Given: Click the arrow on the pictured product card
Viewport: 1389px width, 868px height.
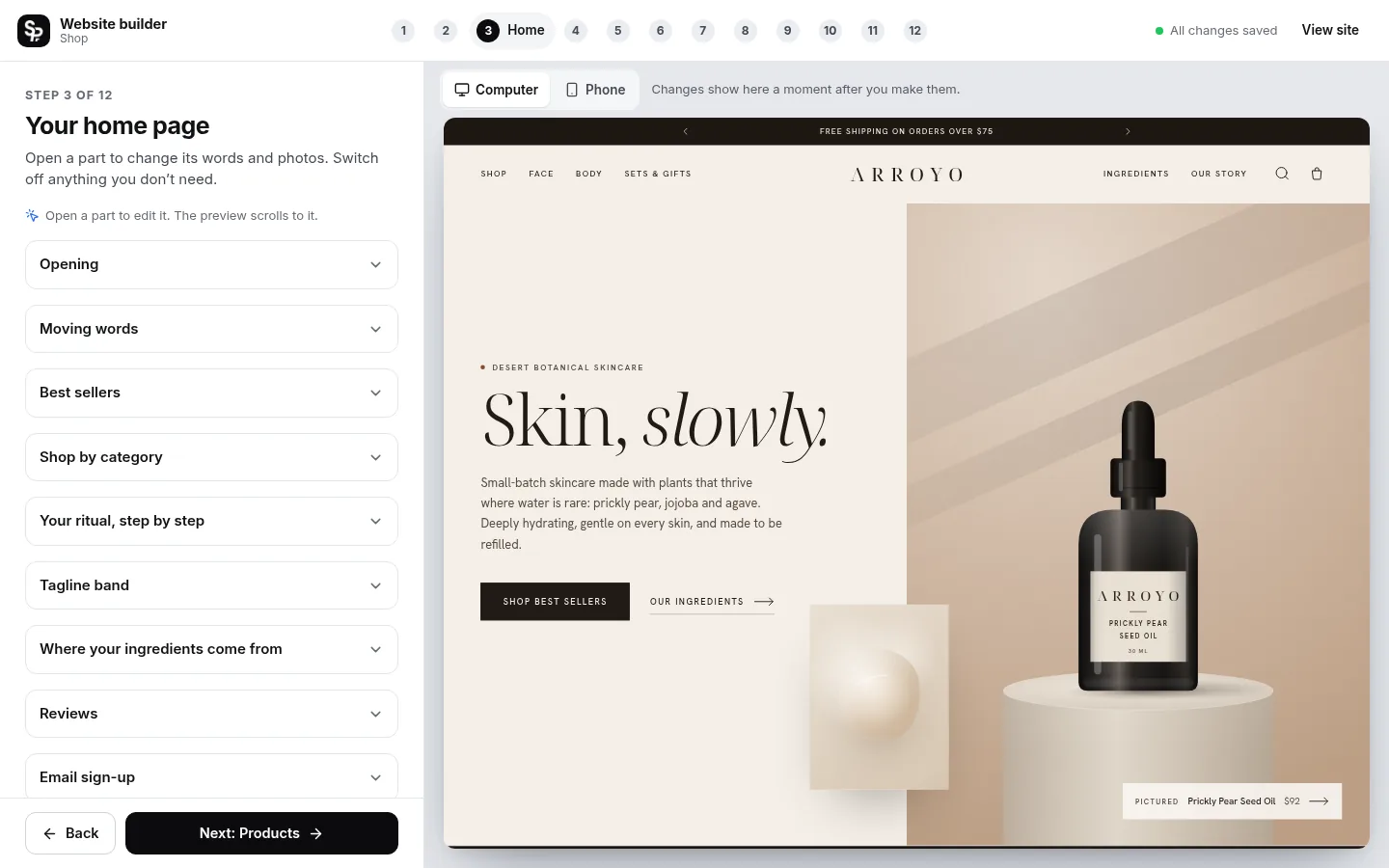Looking at the screenshot, I should pos(1319,801).
